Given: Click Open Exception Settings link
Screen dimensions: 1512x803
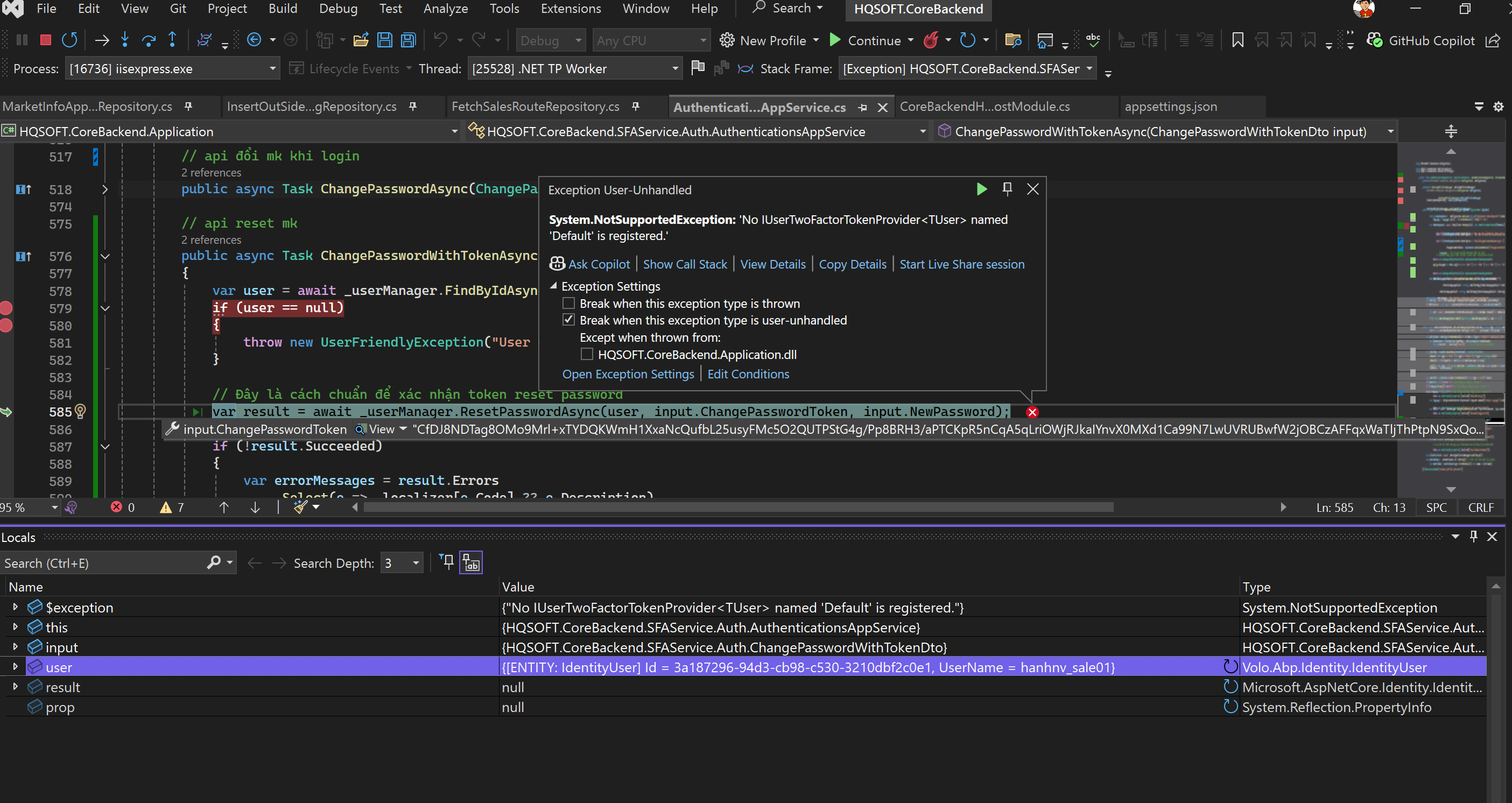Looking at the screenshot, I should click(628, 374).
